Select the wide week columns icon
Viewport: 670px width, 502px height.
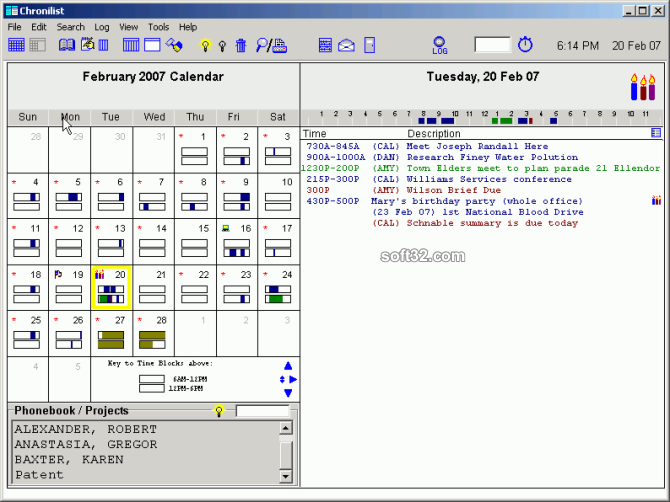tap(131, 45)
